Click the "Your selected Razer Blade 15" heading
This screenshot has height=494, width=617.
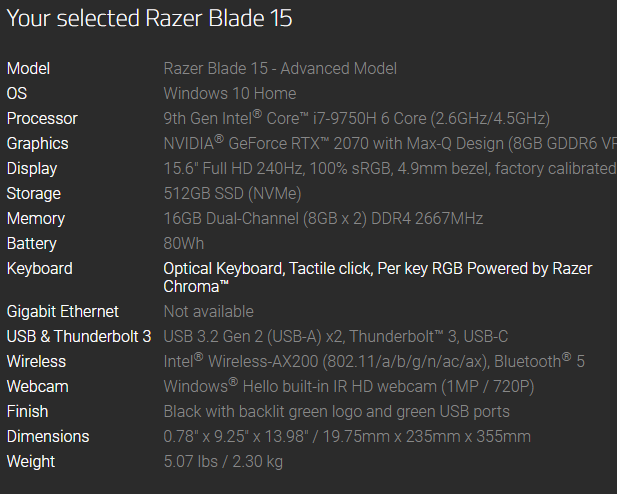[150, 19]
